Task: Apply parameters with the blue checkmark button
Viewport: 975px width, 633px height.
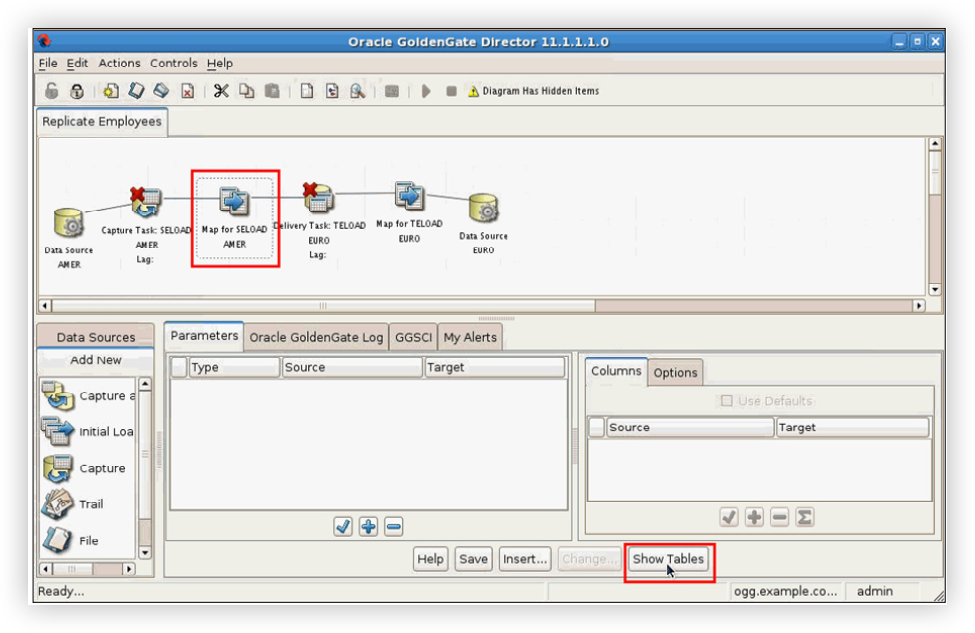Action: (x=343, y=527)
